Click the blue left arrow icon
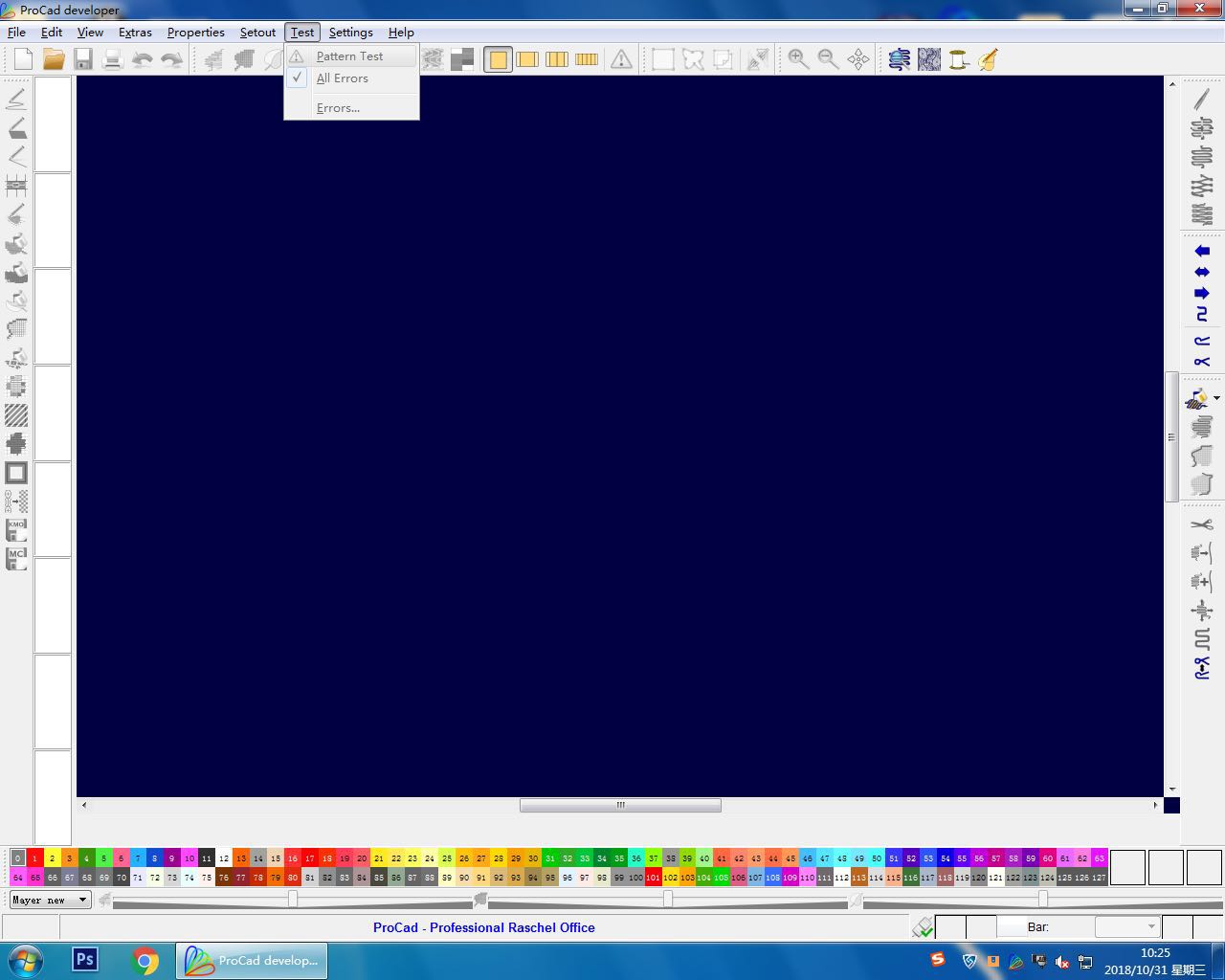Viewport: 1225px width, 980px height. coord(1202,251)
